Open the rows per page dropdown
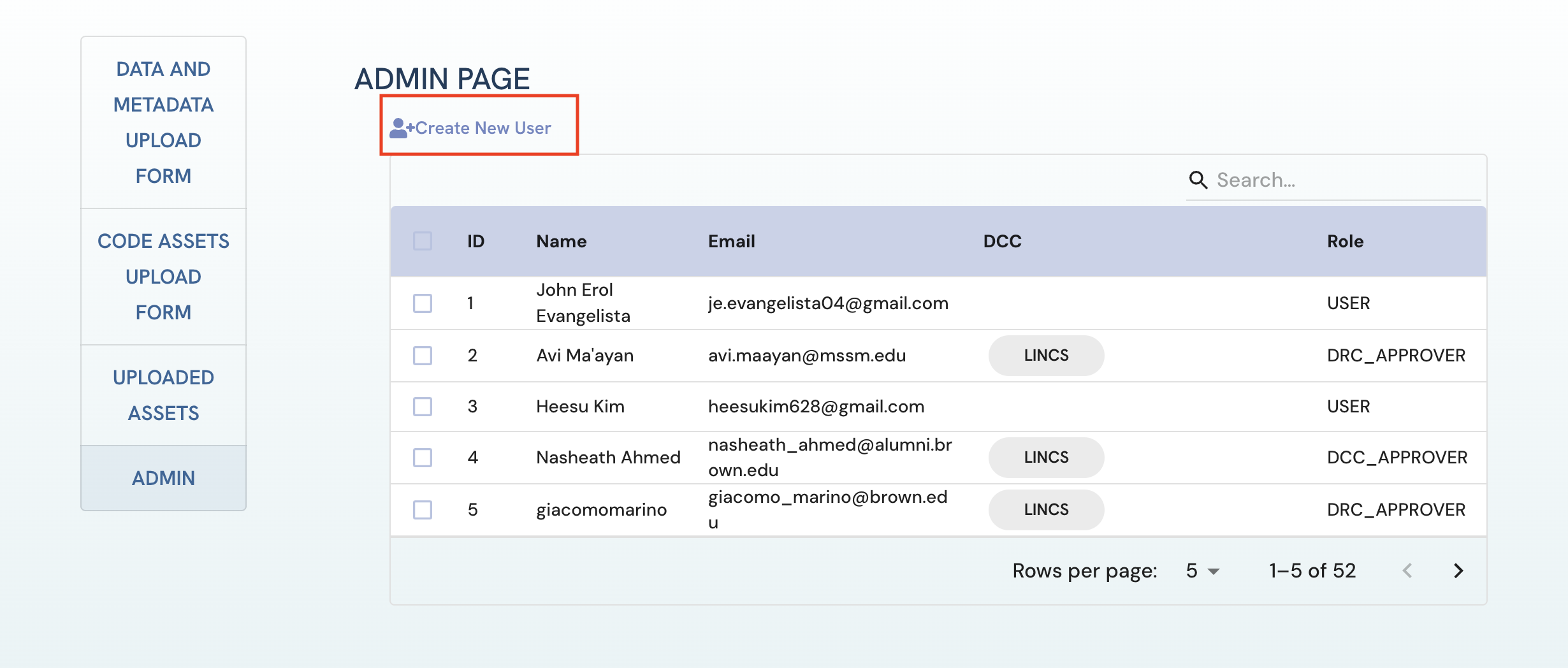The height and width of the screenshot is (668, 1568). [x=1202, y=571]
